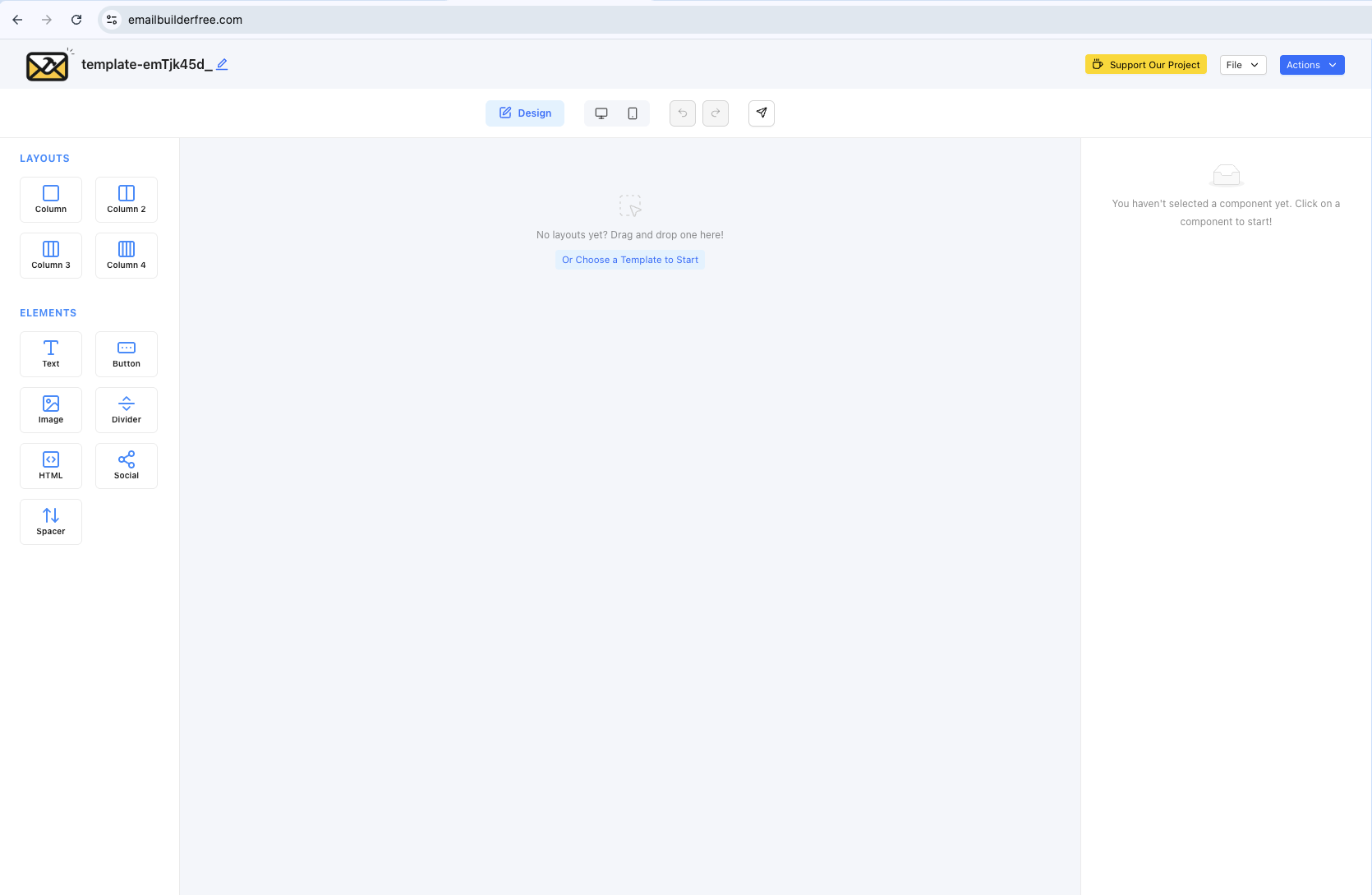The image size is (1372, 895).
Task: Select the Text element
Action: pyautogui.click(x=51, y=354)
